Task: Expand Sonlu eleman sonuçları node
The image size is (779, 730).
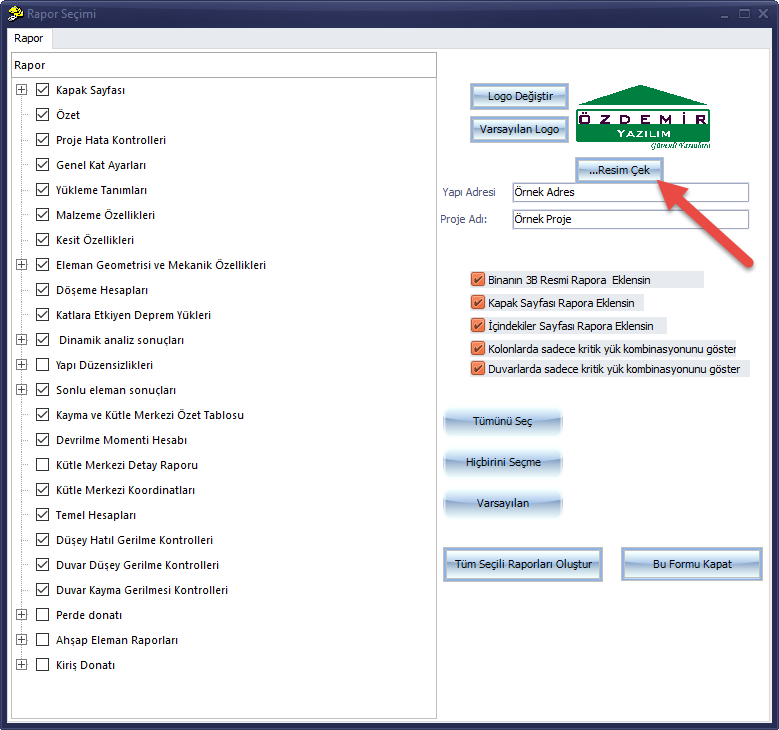Action: click(21, 390)
